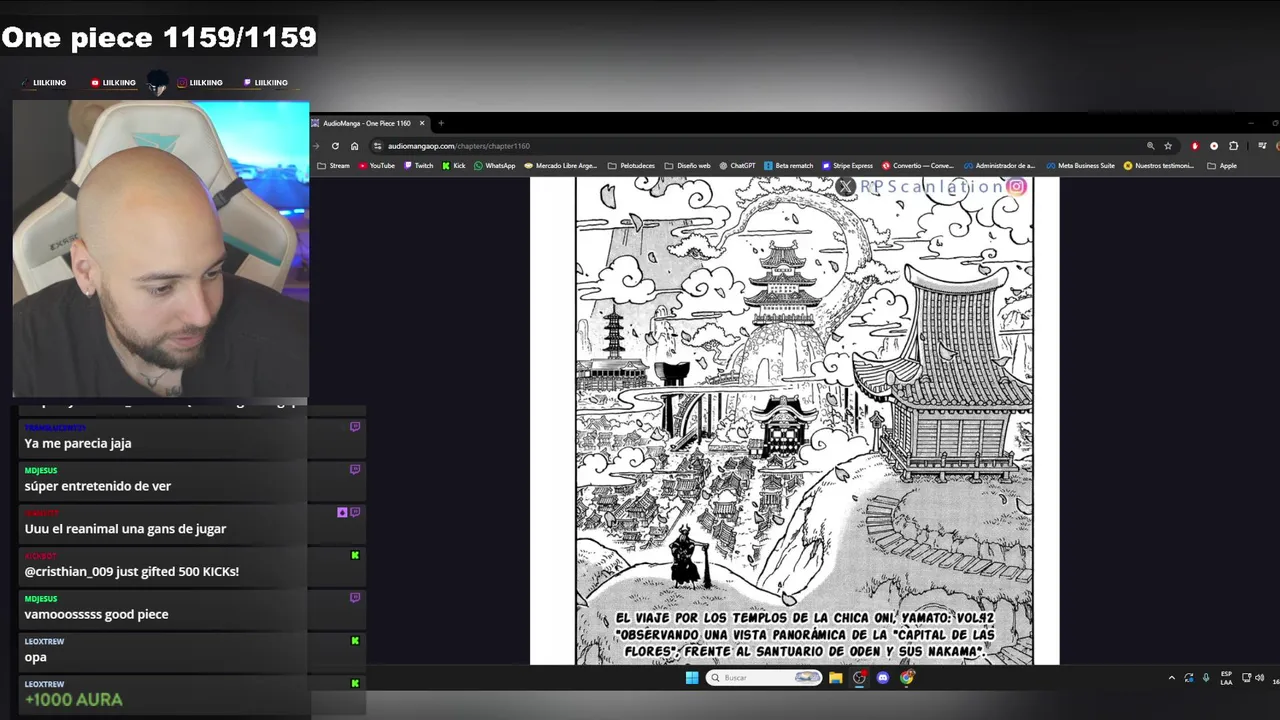Click the chat message 'opa'
1280x720 pixels.
click(x=35, y=657)
